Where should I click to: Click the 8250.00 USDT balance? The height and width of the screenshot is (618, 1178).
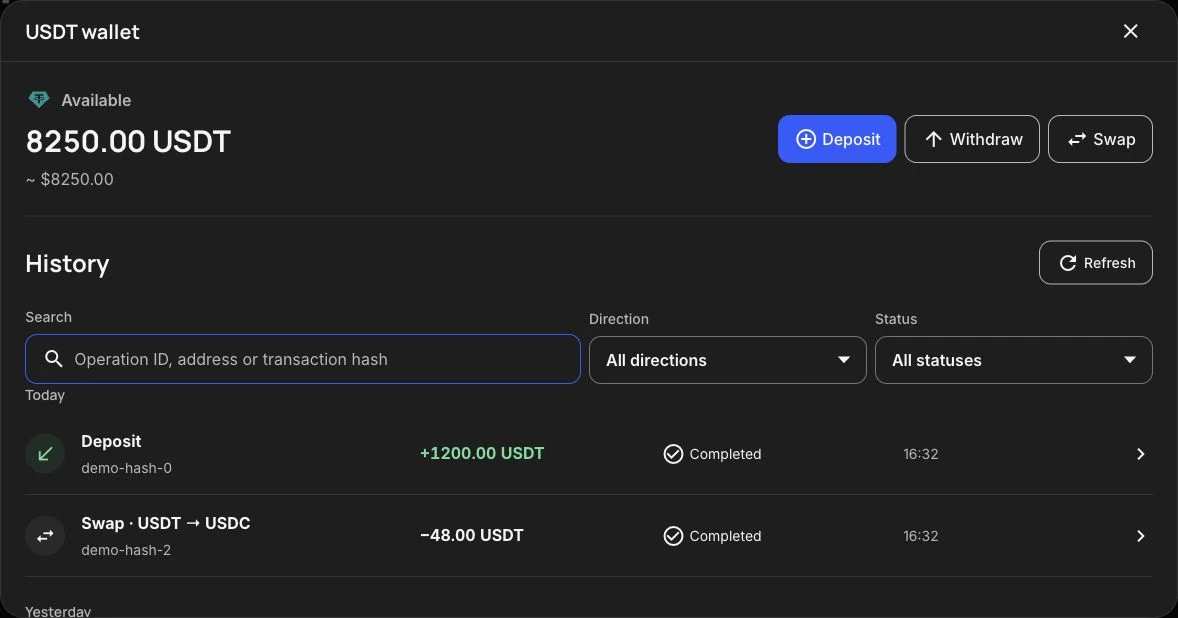(128, 141)
